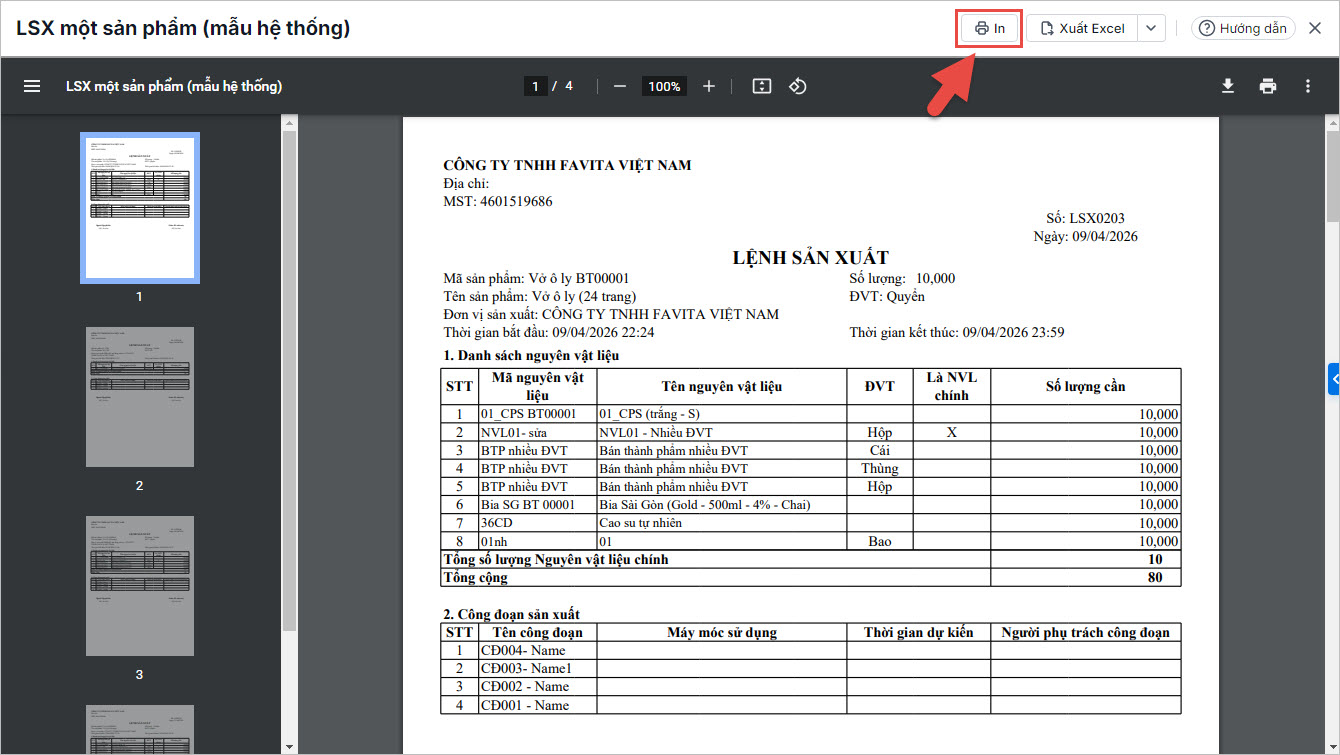The image size is (1340, 755).
Task: Click the Người phụ trách công đoạn column header
Action: click(x=1086, y=632)
